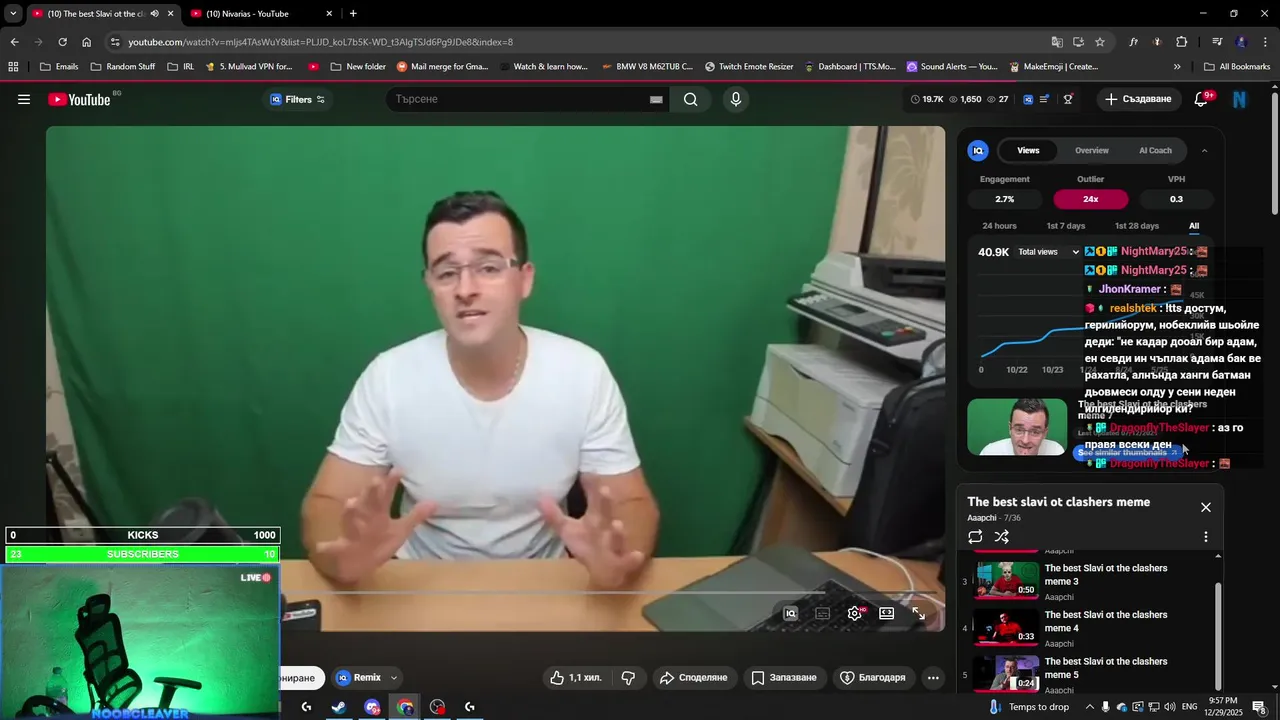Image resolution: width=1280 pixels, height=720 pixels.
Task: Open player settings gear
Action: [854, 614]
